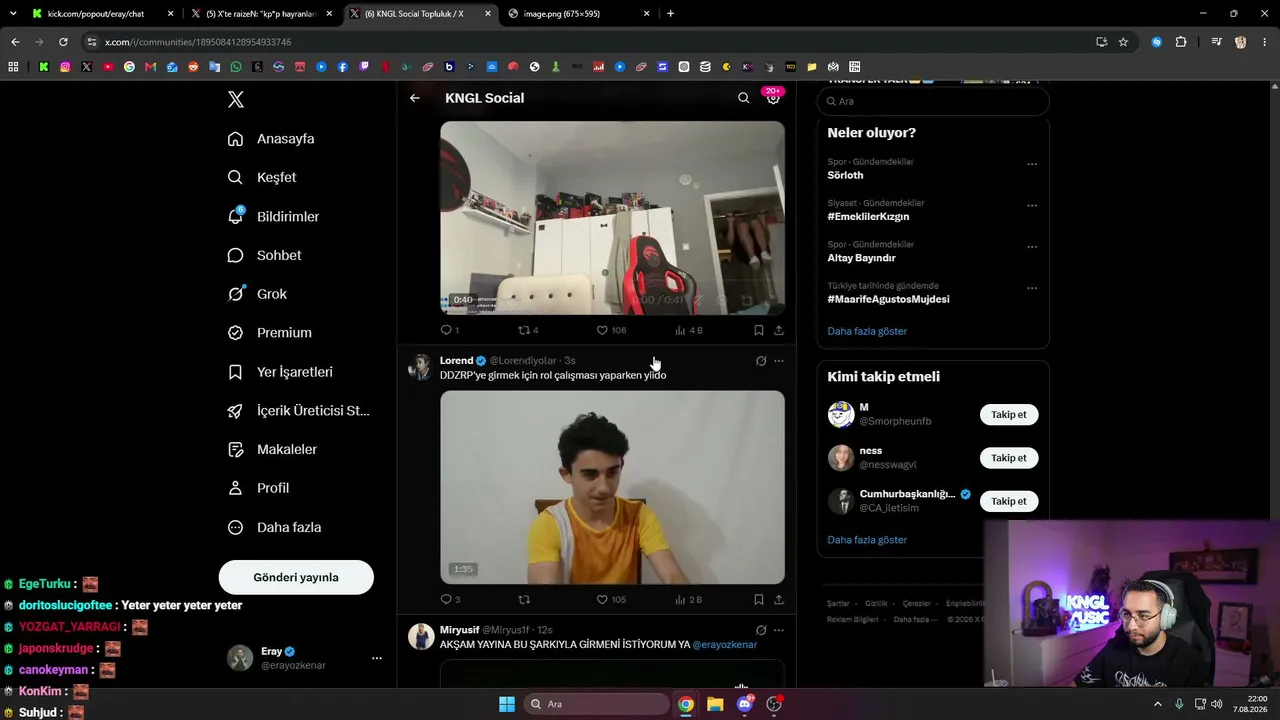
Task: Show more follow suggestions
Action: (867, 540)
